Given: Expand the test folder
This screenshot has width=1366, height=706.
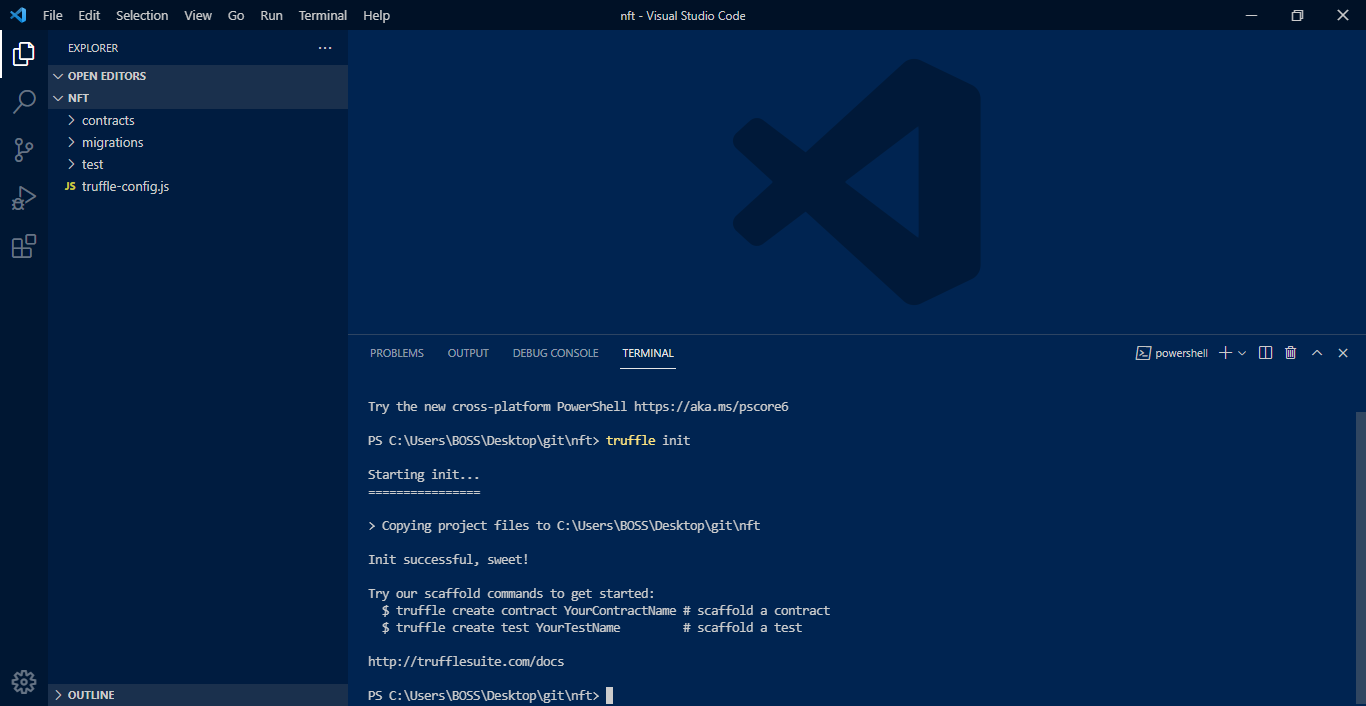Looking at the screenshot, I should click(198, 164).
